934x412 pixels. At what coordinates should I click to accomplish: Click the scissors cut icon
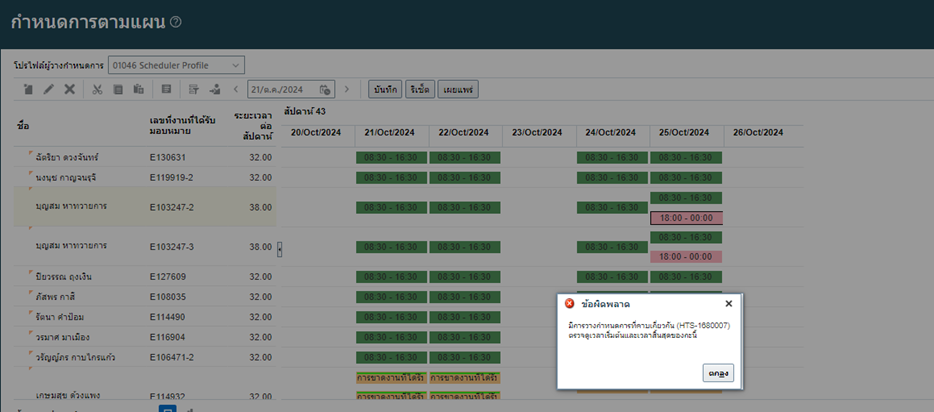coord(97,90)
